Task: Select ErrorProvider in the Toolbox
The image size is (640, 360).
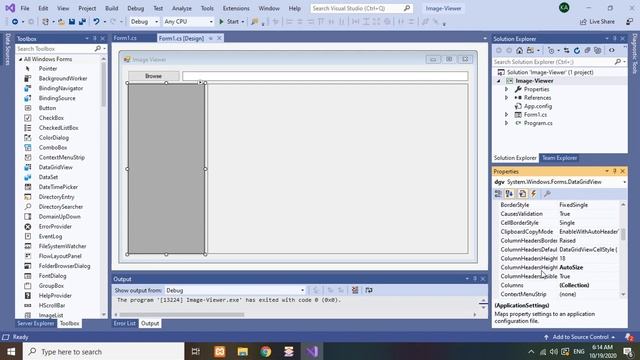Action: pyautogui.click(x=55, y=227)
